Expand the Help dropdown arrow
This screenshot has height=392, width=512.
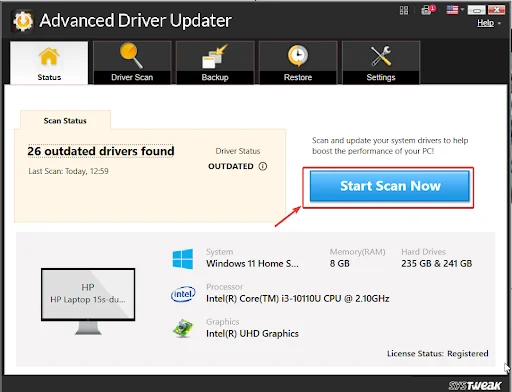point(499,23)
